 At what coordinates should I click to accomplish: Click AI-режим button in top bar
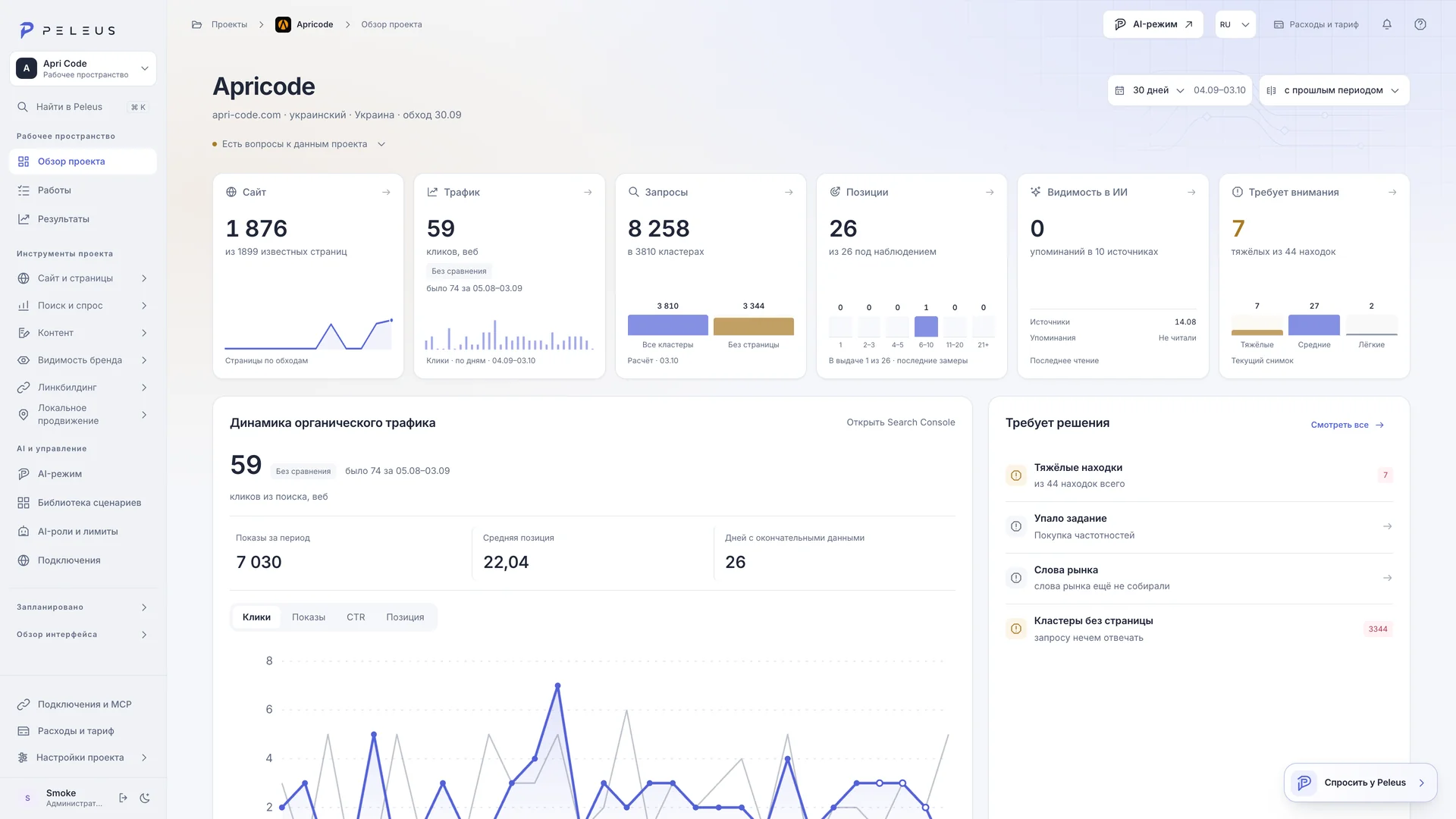(x=1153, y=24)
